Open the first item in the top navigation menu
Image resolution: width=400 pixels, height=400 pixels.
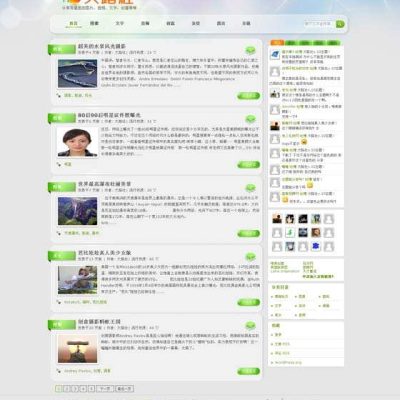73,24
